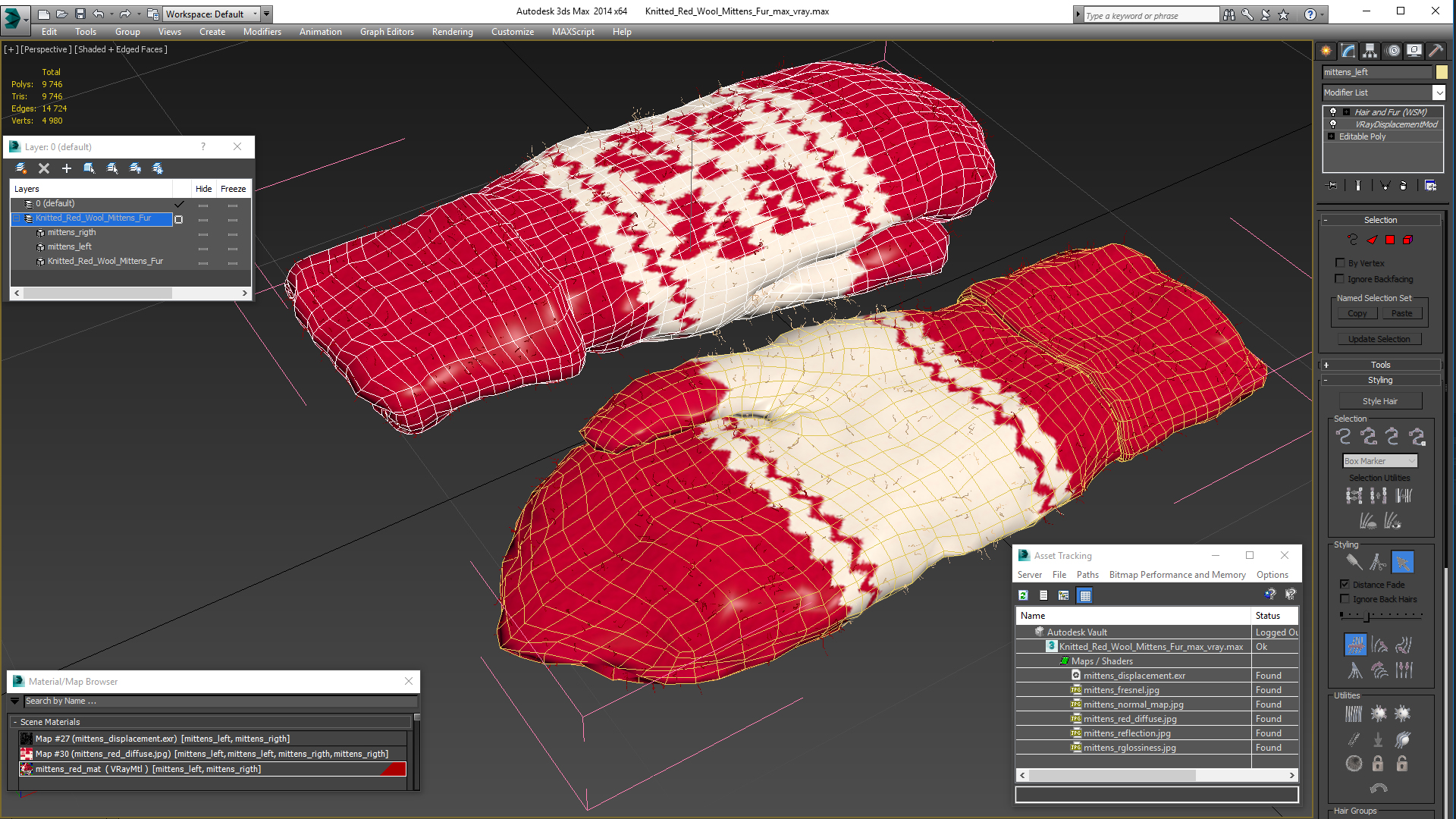Open the Create command panel tab
This screenshot has width=1456, height=819.
[1326, 51]
